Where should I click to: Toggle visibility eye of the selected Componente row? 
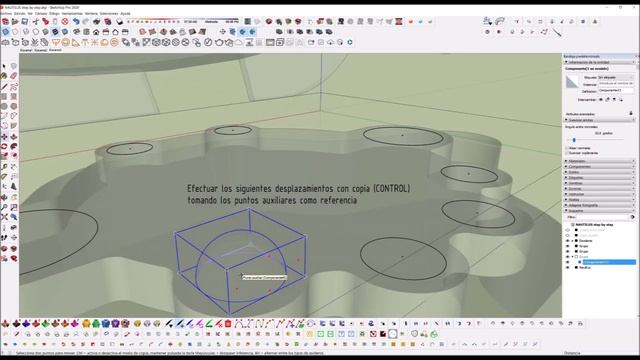[x=567, y=262]
